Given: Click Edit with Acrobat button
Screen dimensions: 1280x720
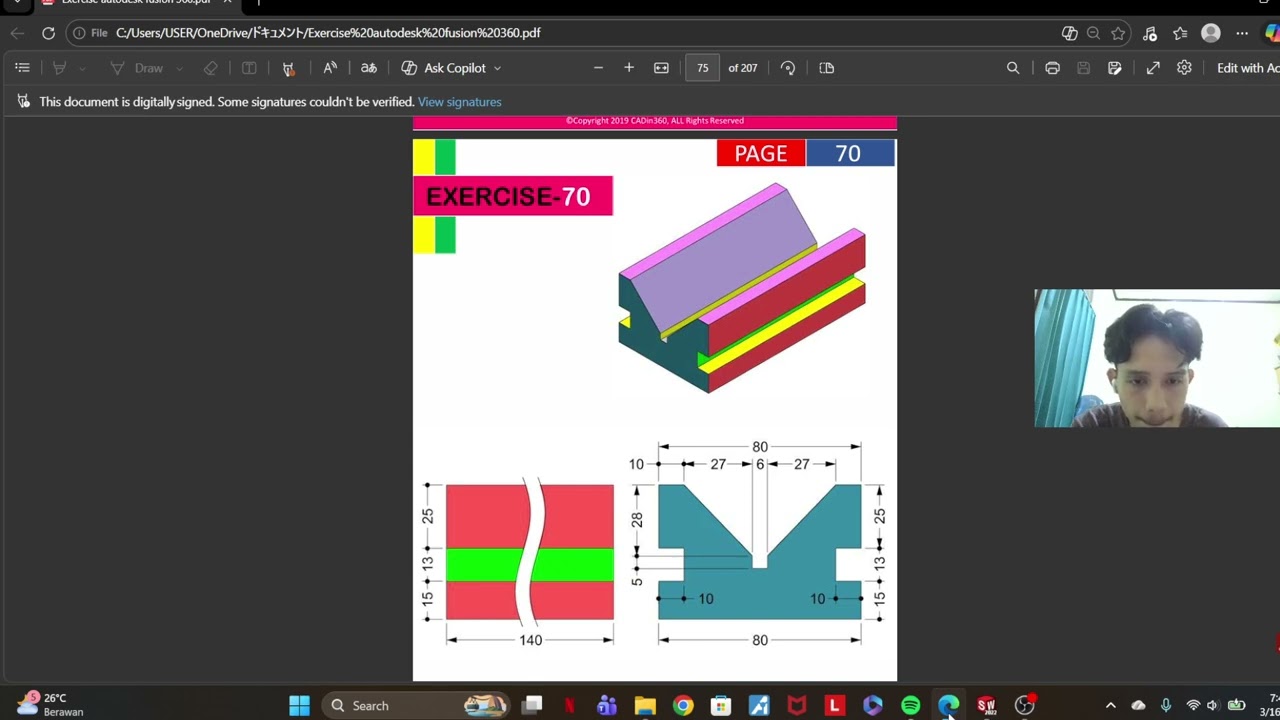Looking at the screenshot, I should click(1247, 68).
